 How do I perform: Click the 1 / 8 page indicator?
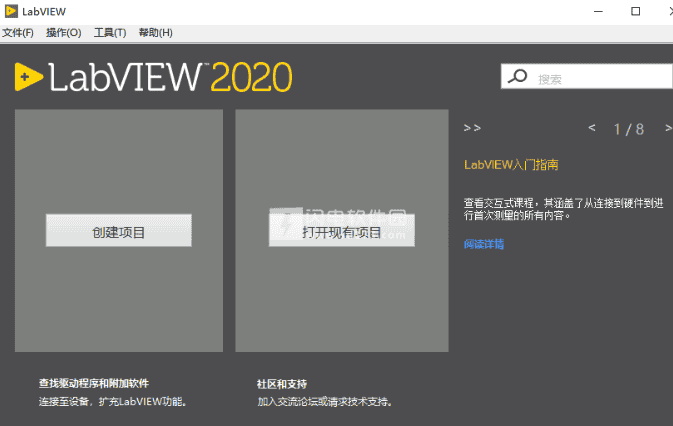click(628, 129)
